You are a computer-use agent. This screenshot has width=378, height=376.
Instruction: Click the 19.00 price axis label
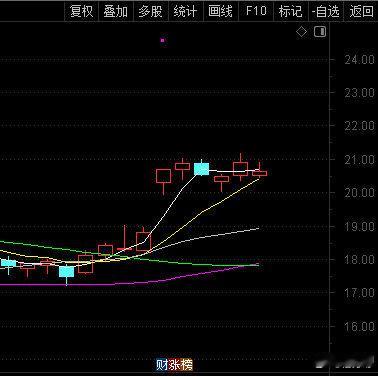point(359,227)
